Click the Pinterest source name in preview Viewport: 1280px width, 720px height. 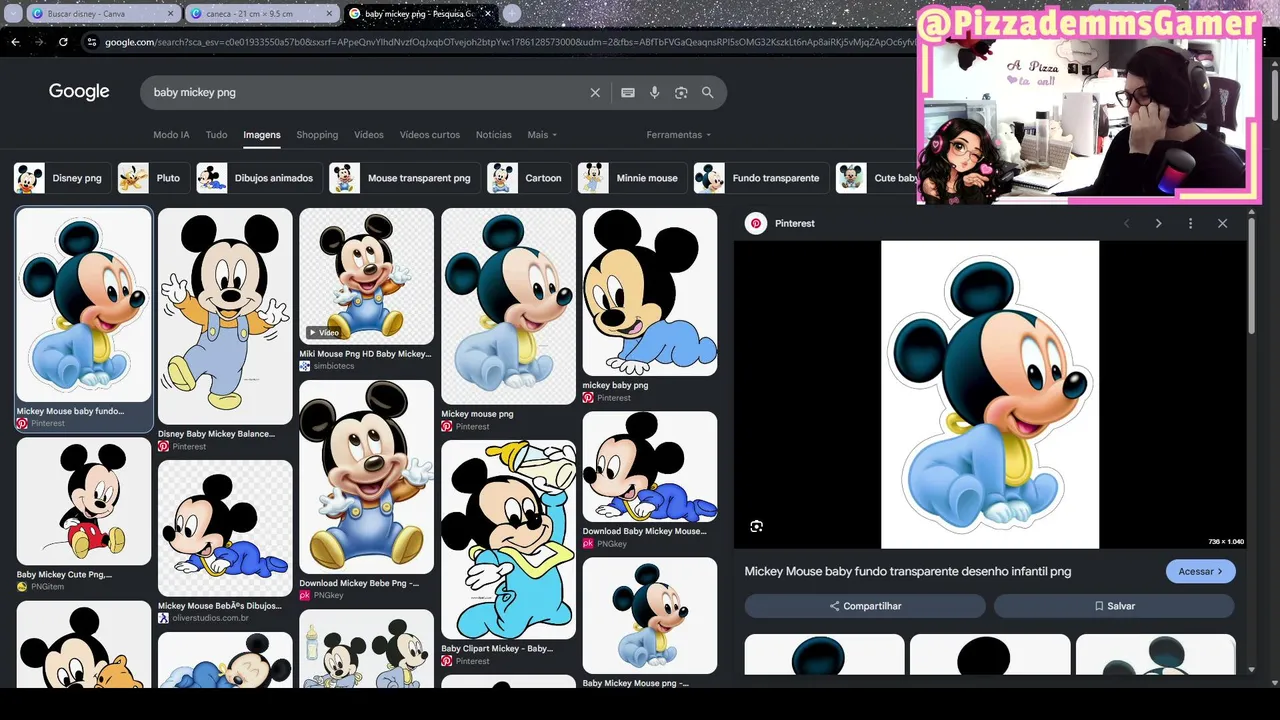click(x=795, y=223)
